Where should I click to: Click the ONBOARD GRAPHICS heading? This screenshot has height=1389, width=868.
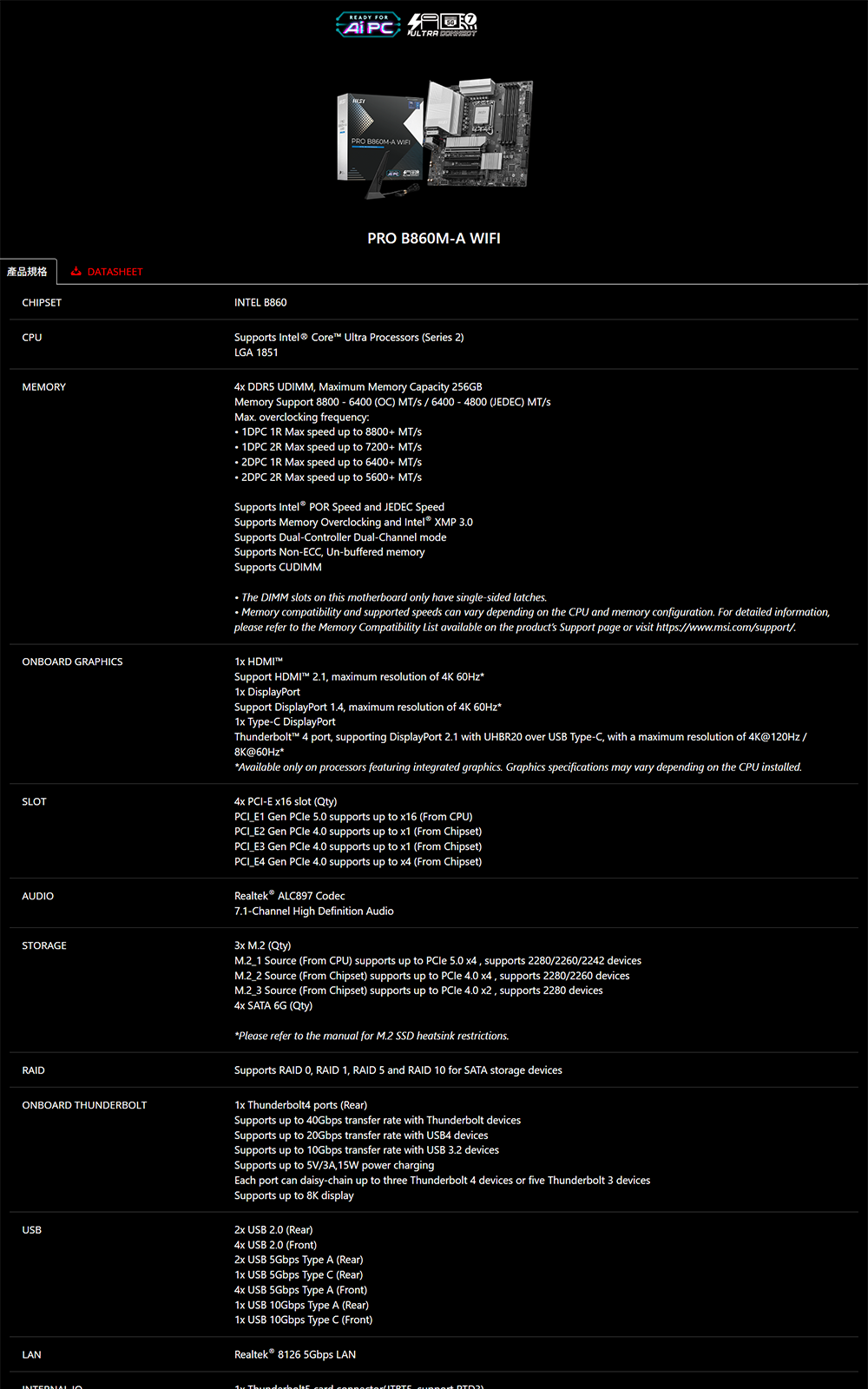click(72, 662)
